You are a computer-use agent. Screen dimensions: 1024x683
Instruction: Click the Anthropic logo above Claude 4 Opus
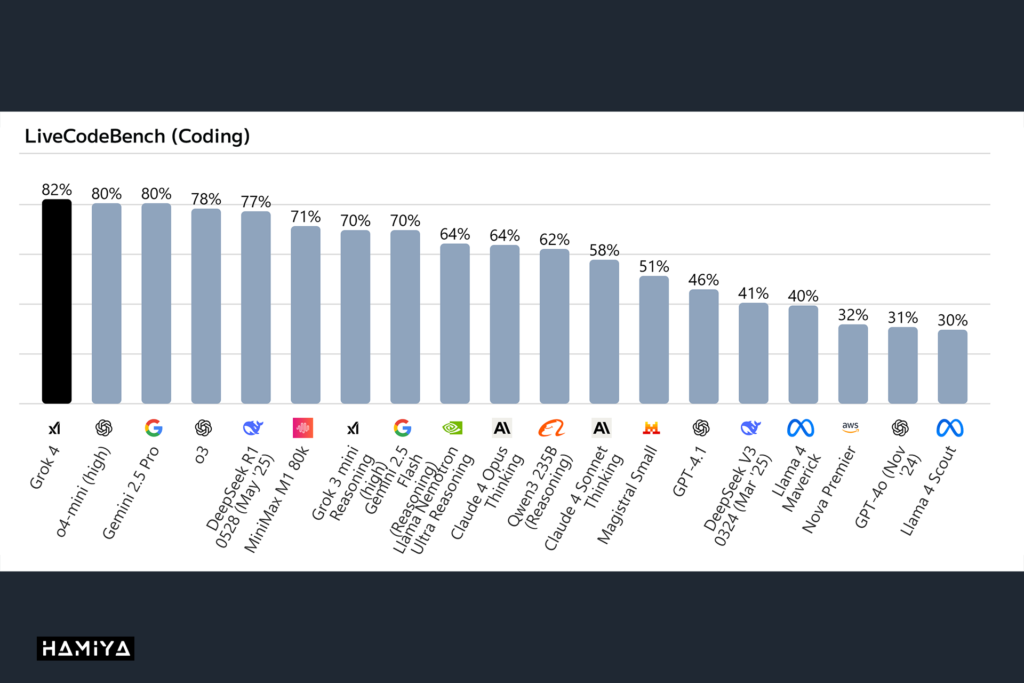(502, 428)
